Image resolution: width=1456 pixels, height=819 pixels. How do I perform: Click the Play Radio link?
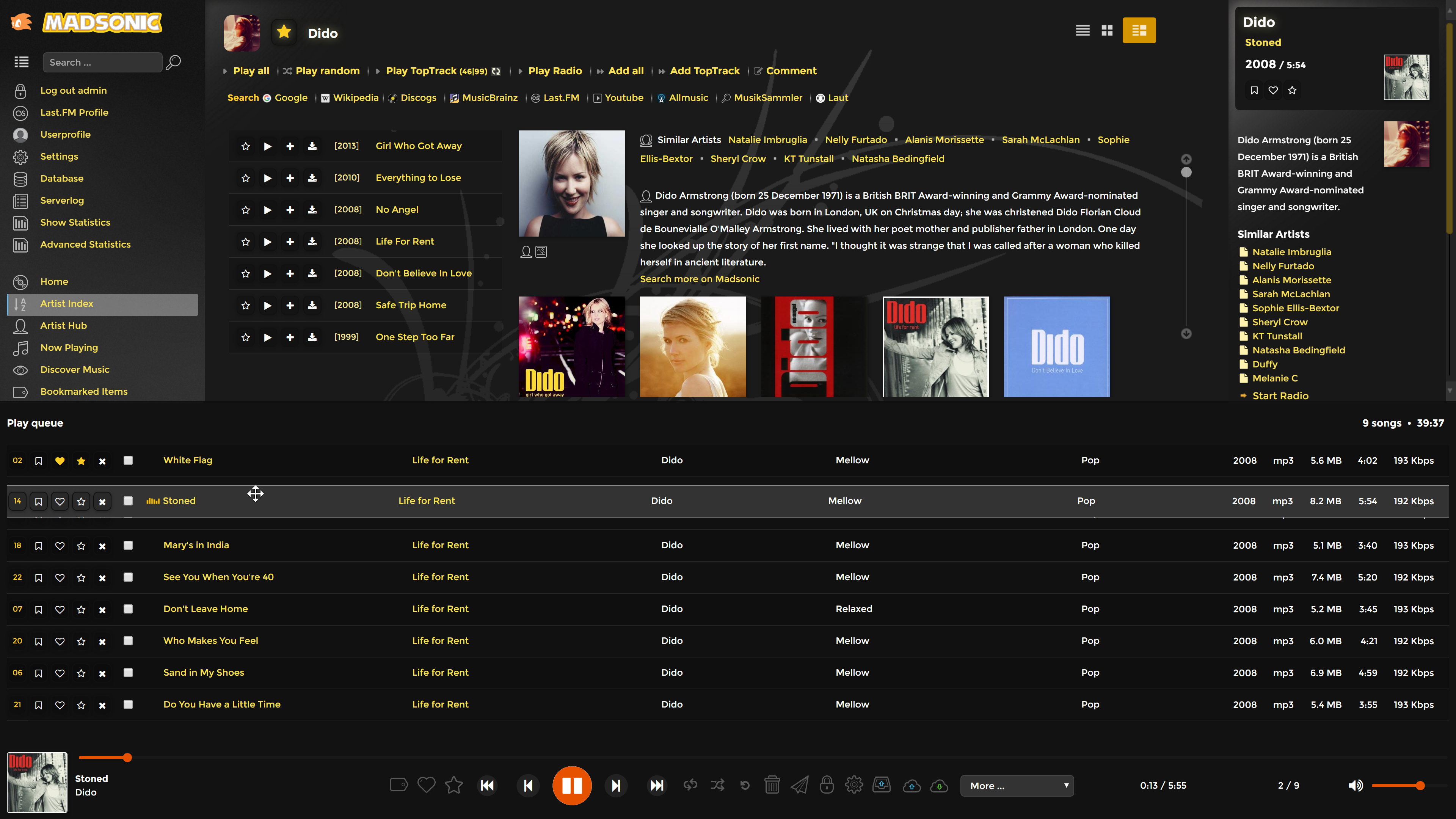(554, 71)
